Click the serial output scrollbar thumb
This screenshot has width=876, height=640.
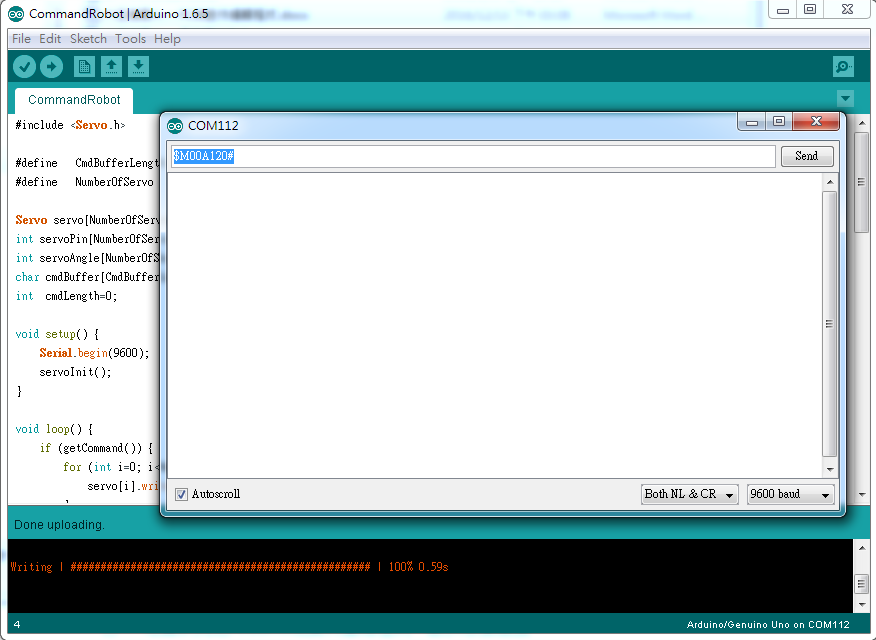click(x=830, y=324)
